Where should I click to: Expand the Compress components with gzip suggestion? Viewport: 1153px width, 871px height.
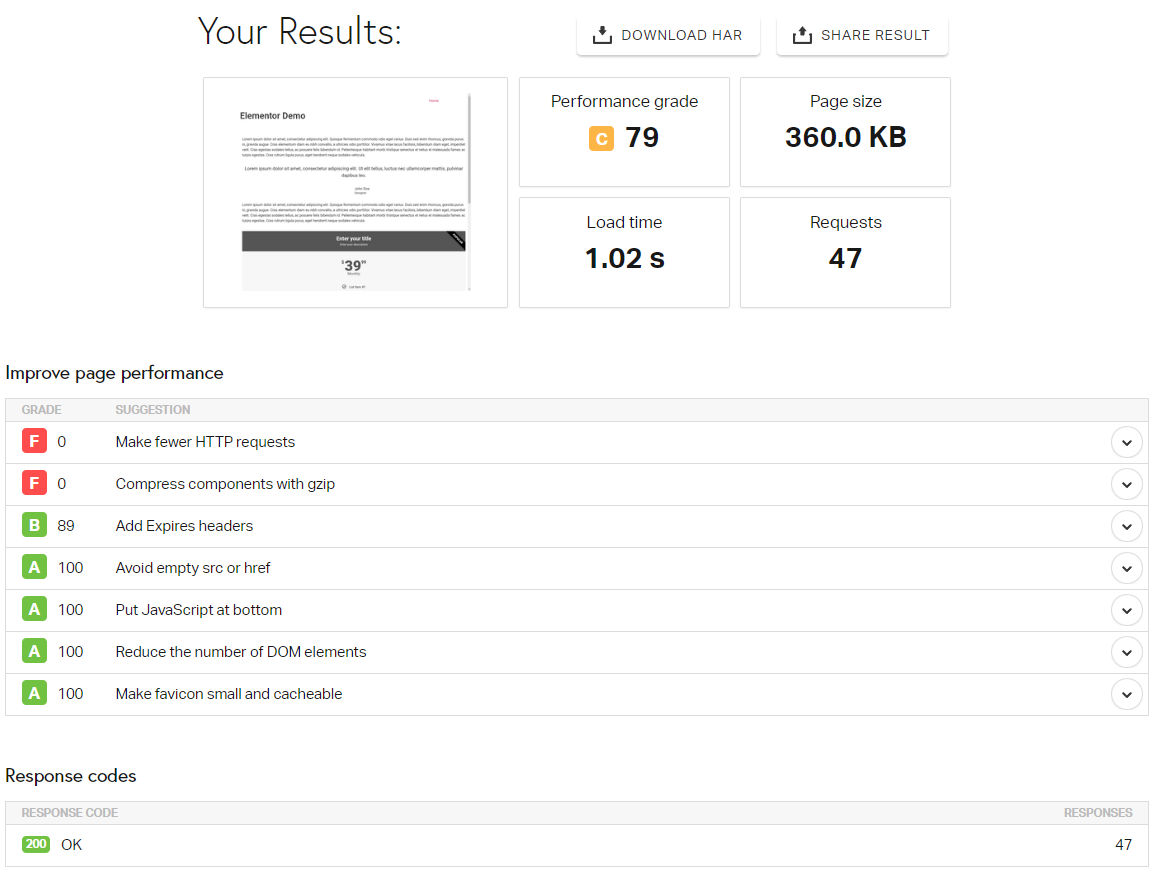1126,483
